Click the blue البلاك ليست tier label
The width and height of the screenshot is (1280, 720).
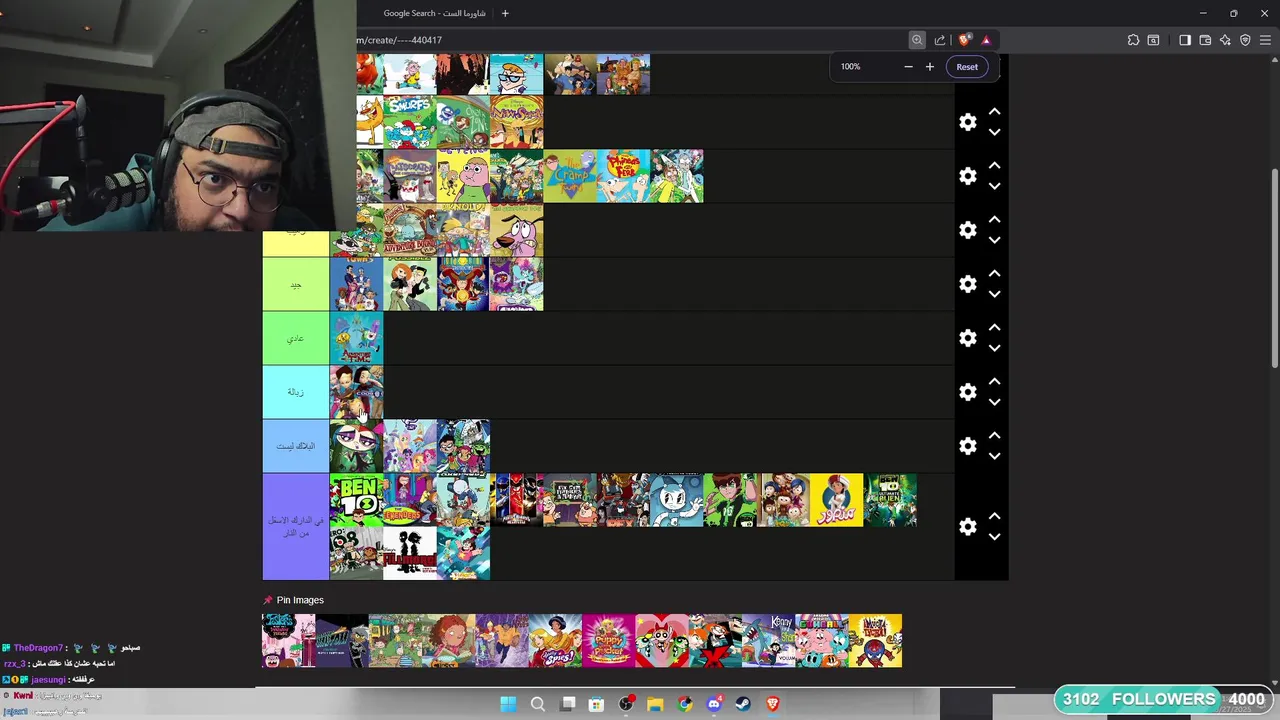(x=295, y=446)
